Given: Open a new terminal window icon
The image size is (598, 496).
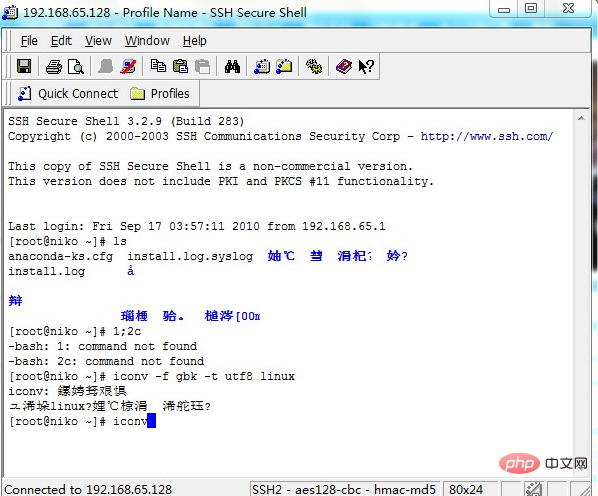Looking at the screenshot, I should point(262,67).
